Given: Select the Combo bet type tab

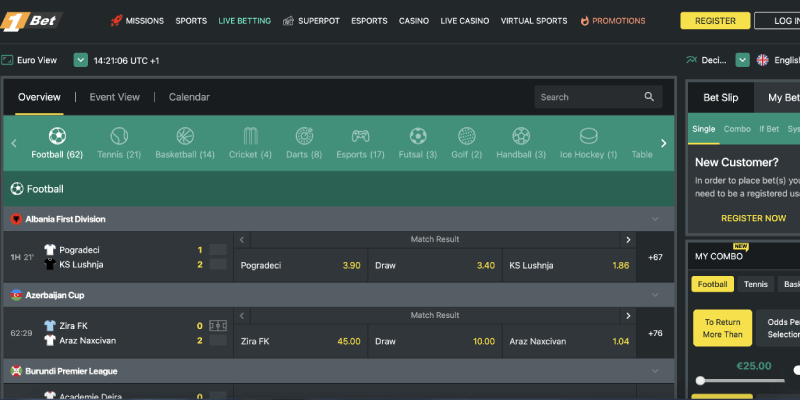Looking at the screenshot, I should (x=737, y=129).
